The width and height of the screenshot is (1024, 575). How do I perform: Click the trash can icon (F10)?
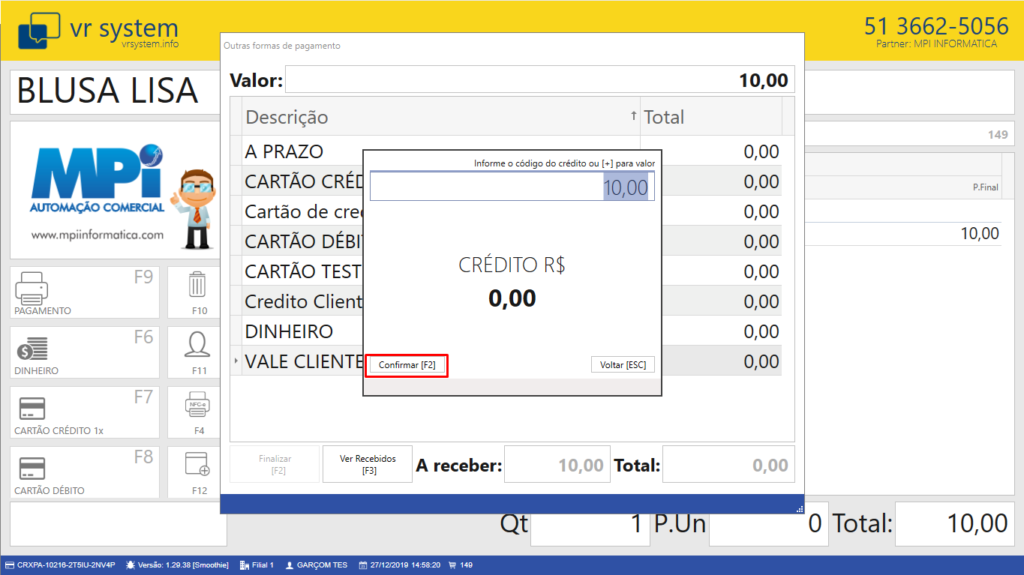197,285
